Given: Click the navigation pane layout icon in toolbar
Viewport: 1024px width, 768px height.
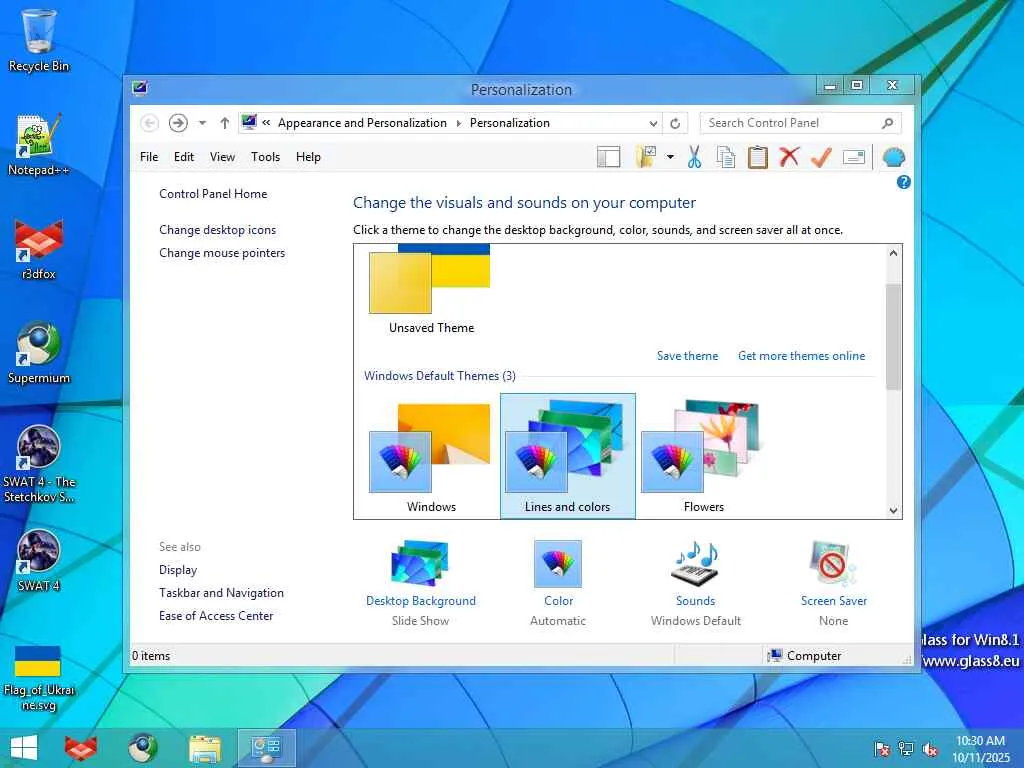Looking at the screenshot, I should tap(608, 157).
